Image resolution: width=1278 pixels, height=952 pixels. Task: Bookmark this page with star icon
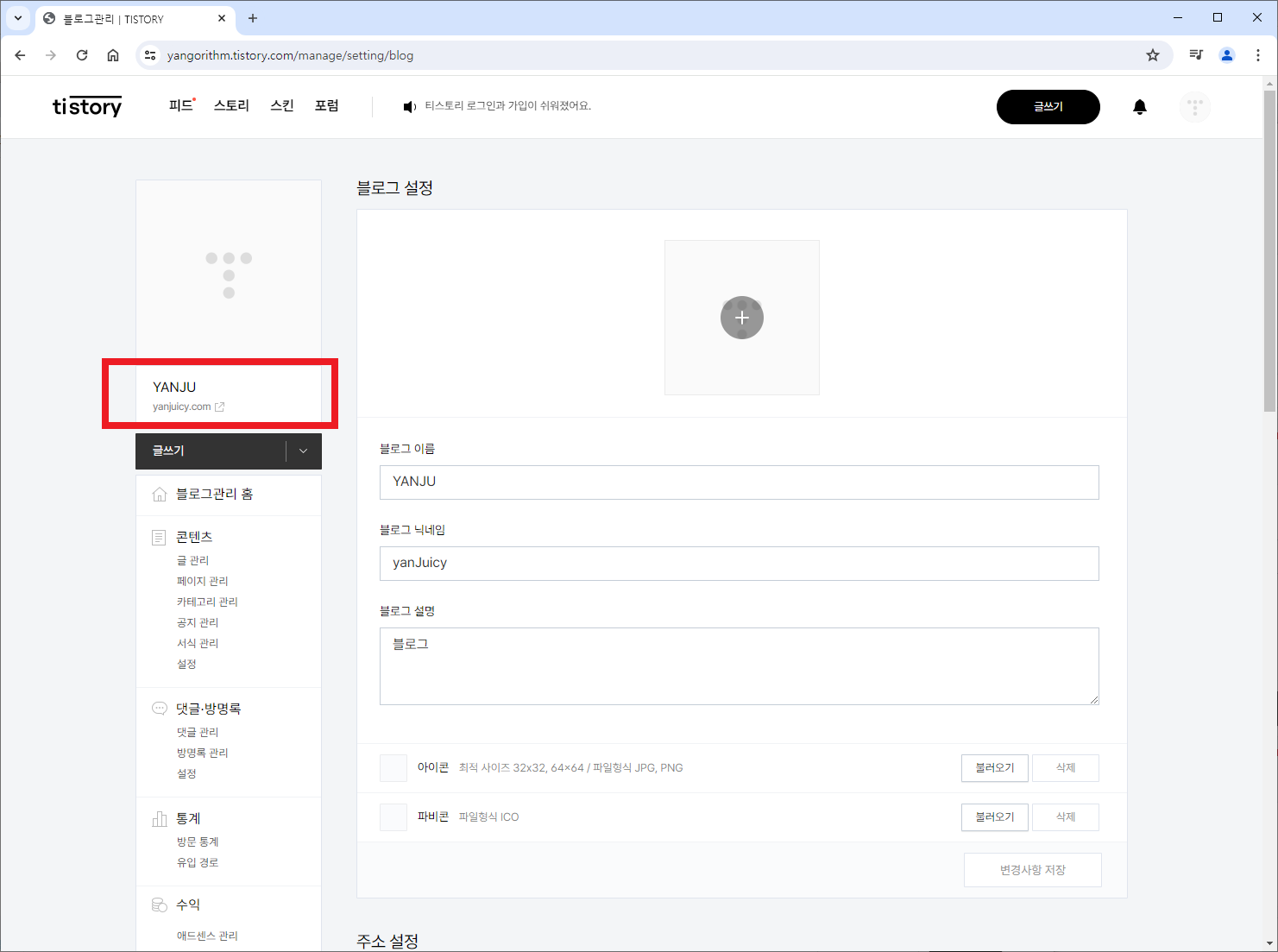[x=1153, y=55]
